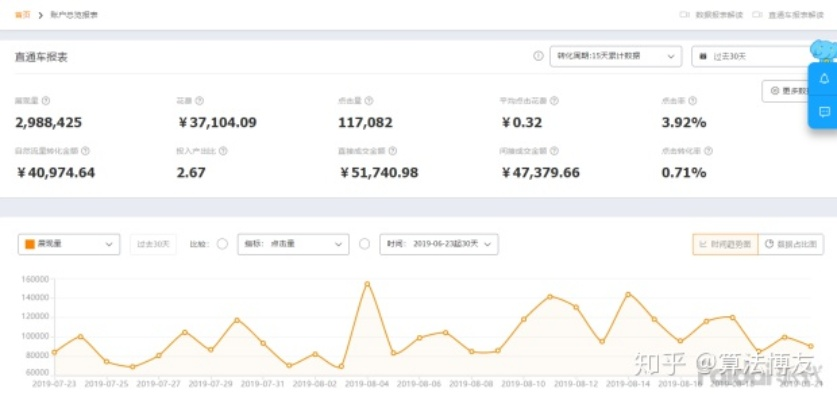This screenshot has width=837, height=400.
Task: Open the 直通车报表解读 link
Action: tap(796, 14)
